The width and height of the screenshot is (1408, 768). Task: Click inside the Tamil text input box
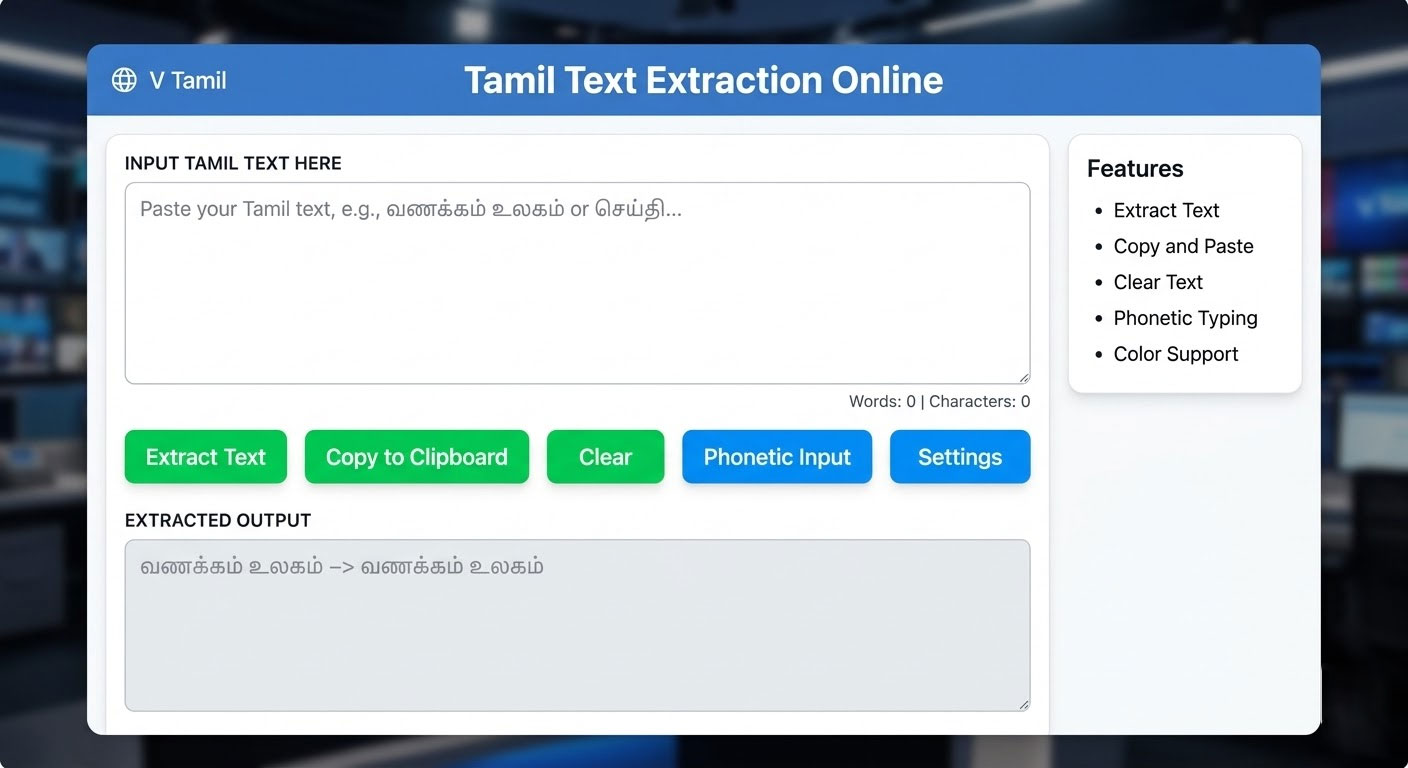point(577,282)
